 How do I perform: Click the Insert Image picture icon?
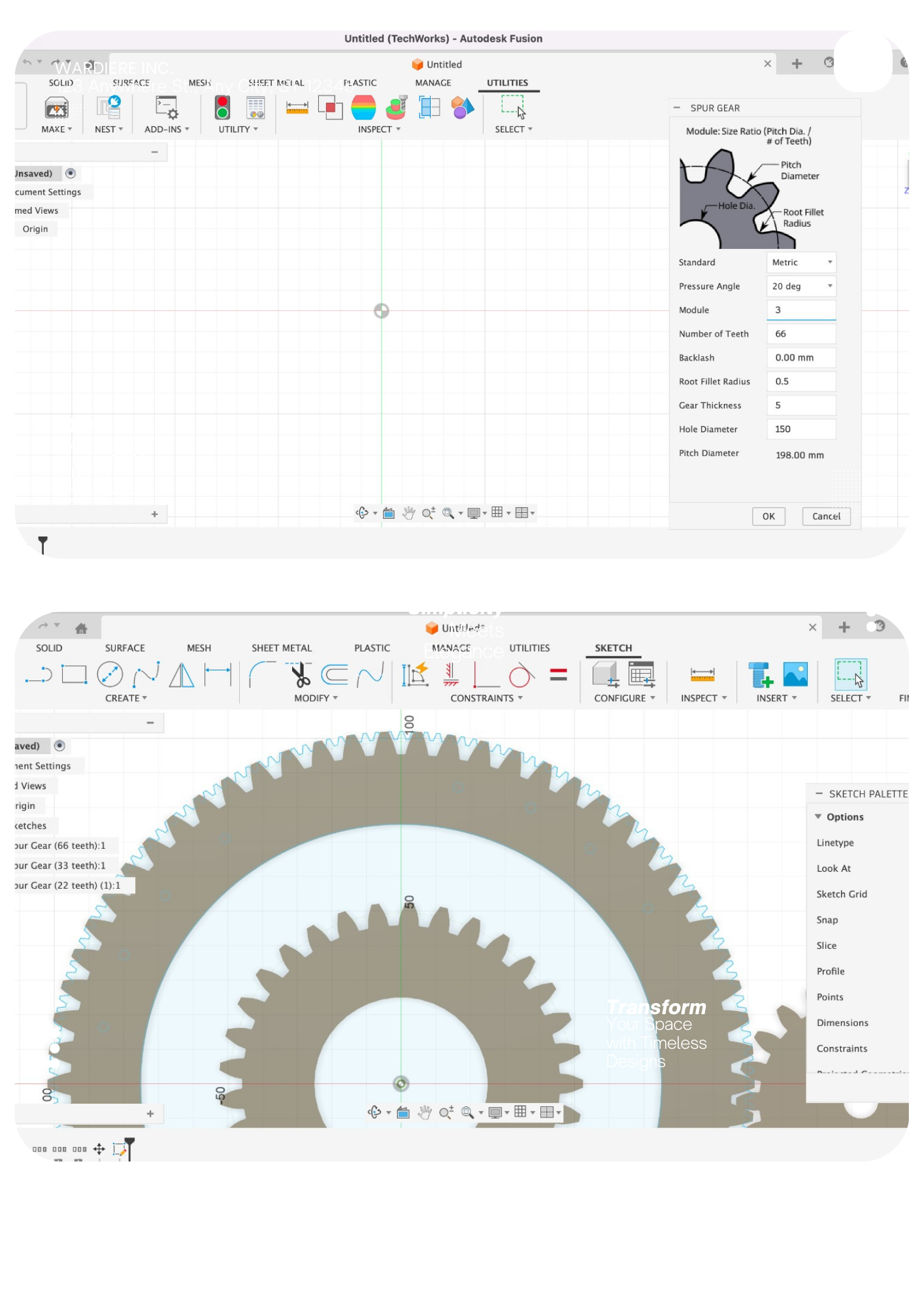coord(795,674)
